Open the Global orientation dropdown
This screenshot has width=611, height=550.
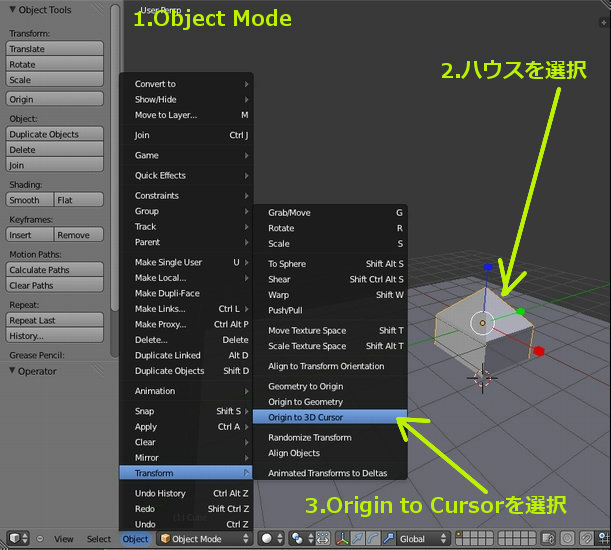(423, 538)
